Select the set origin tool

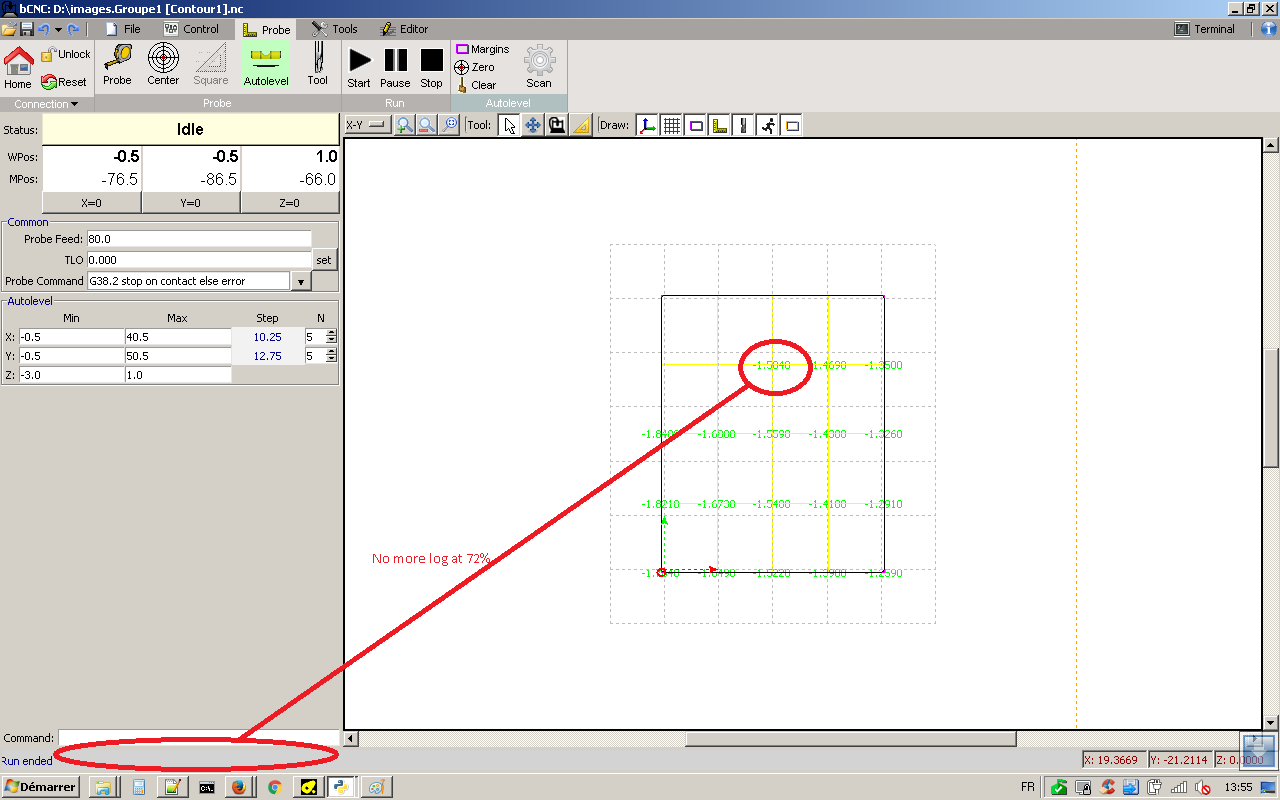(557, 125)
